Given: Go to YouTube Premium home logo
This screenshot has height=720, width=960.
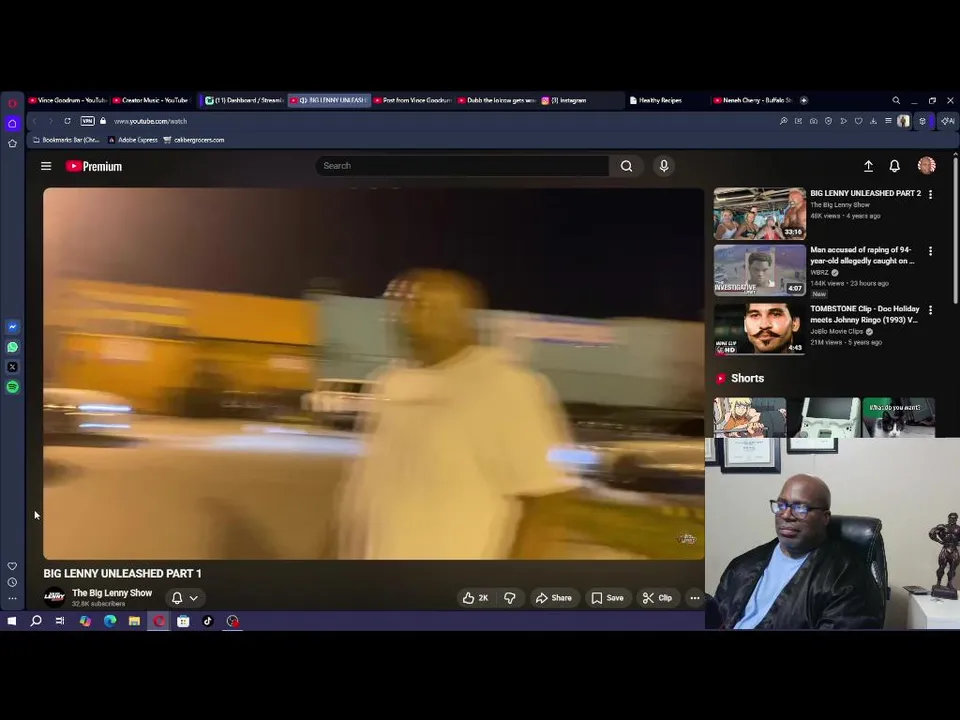Looking at the screenshot, I should coord(94,166).
